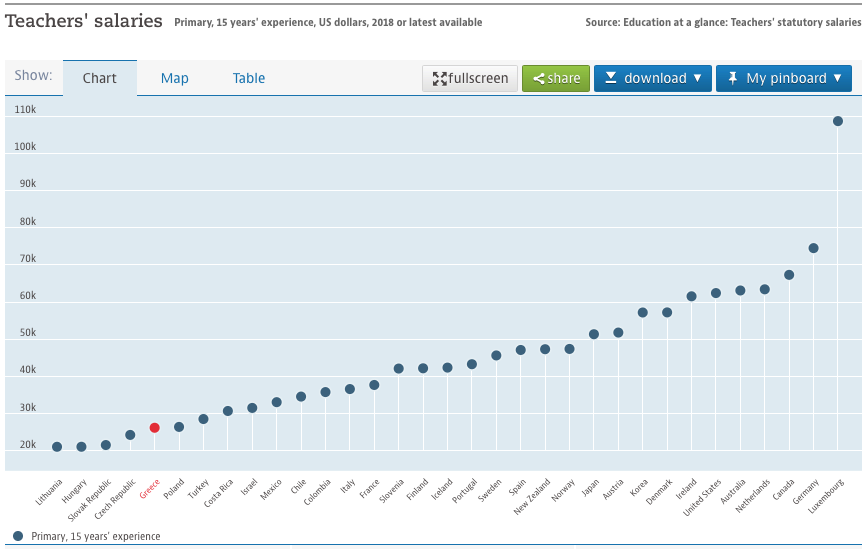Select the Japan data point
Screen dimensions: 867x549
(594, 334)
